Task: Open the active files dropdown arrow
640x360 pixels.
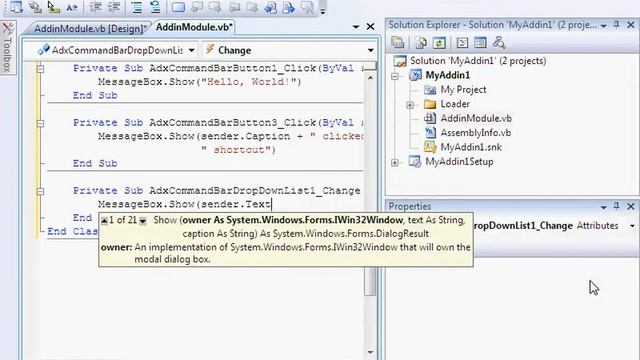Action: coord(356,27)
